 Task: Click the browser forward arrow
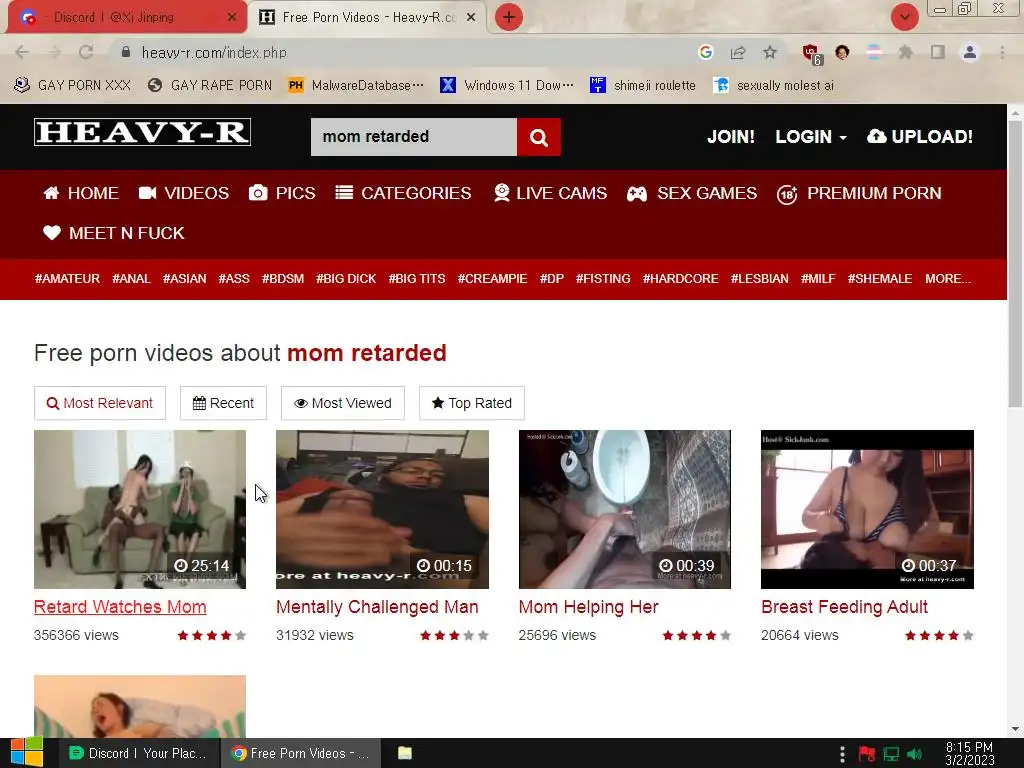54,52
